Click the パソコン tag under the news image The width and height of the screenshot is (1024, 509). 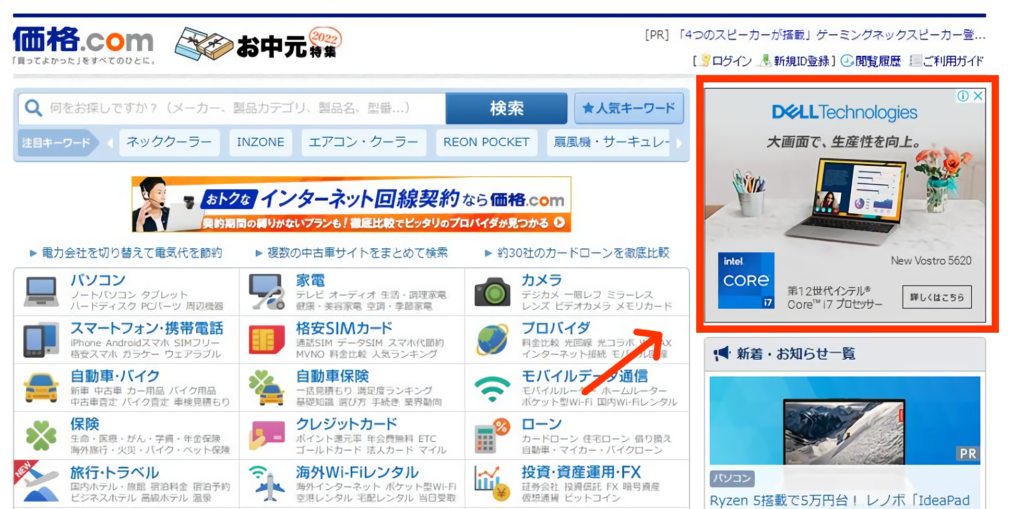coord(731,478)
